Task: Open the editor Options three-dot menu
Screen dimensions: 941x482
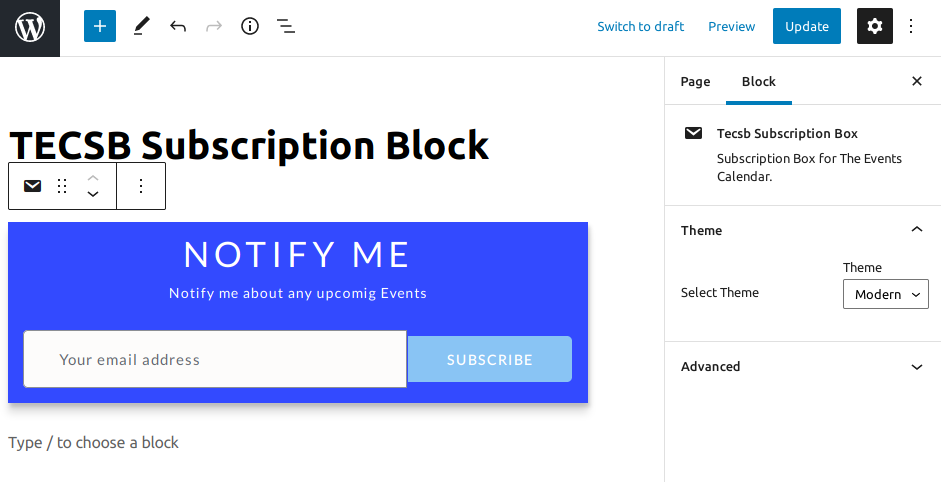Action: pyautogui.click(x=911, y=27)
